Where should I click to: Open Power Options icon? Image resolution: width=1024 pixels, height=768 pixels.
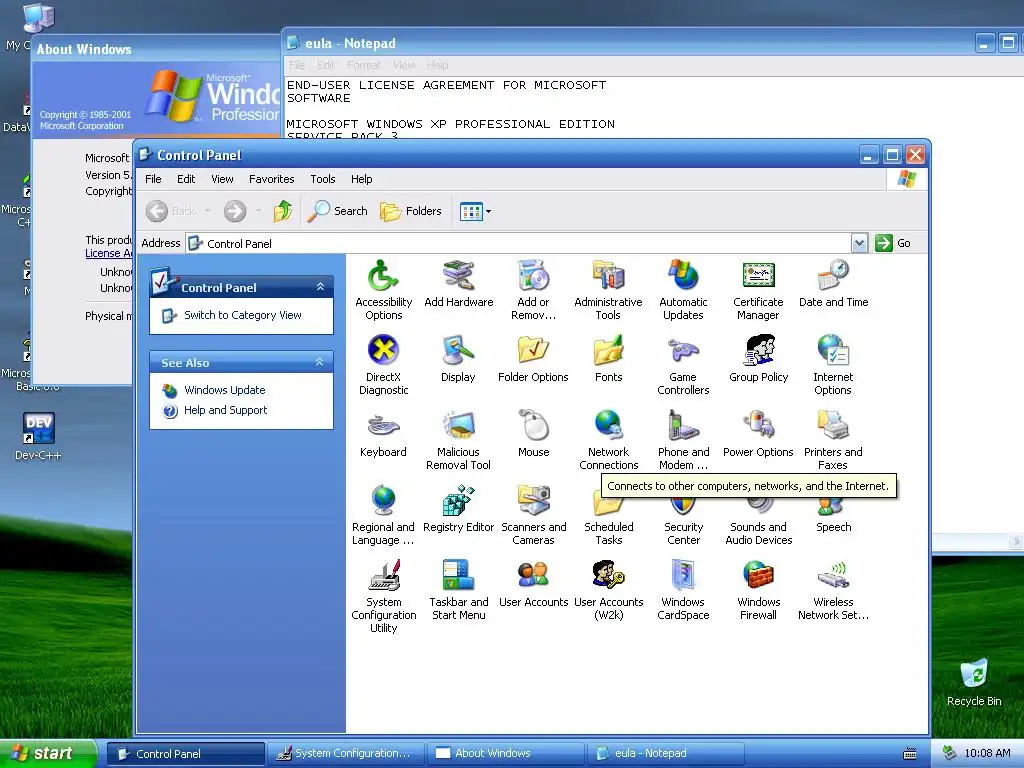pyautogui.click(x=758, y=425)
